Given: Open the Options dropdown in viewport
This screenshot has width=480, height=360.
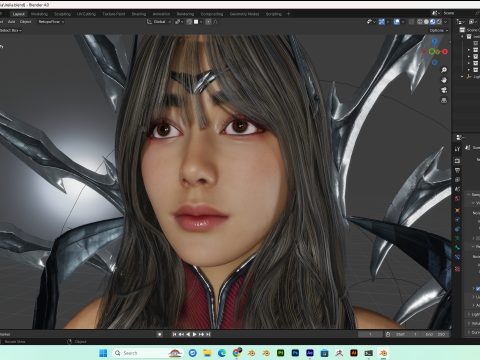Looking at the screenshot, I should point(439,30).
